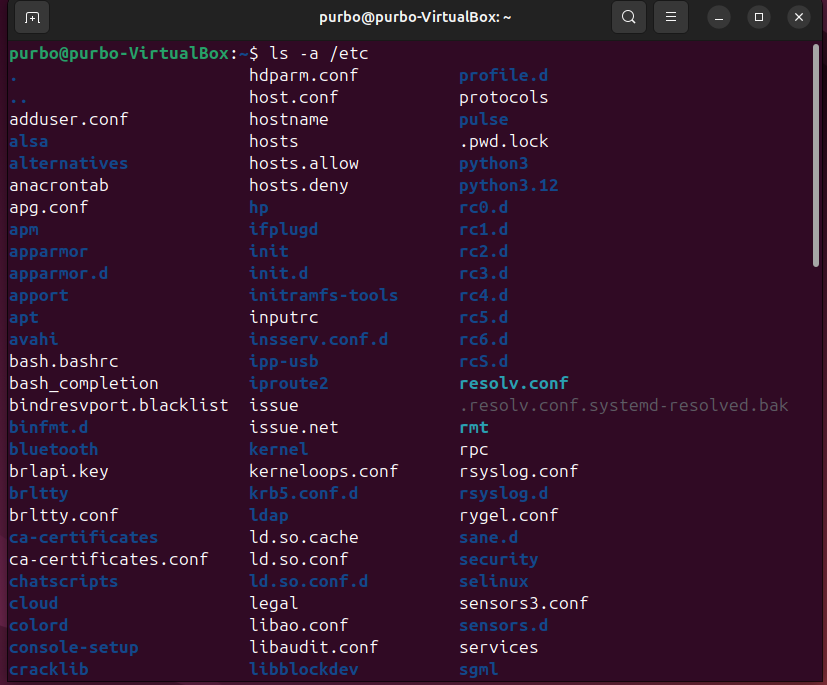Screen dimensions: 827x685
Task: Click the resolv.conf symlink entry
Action: 514,383
